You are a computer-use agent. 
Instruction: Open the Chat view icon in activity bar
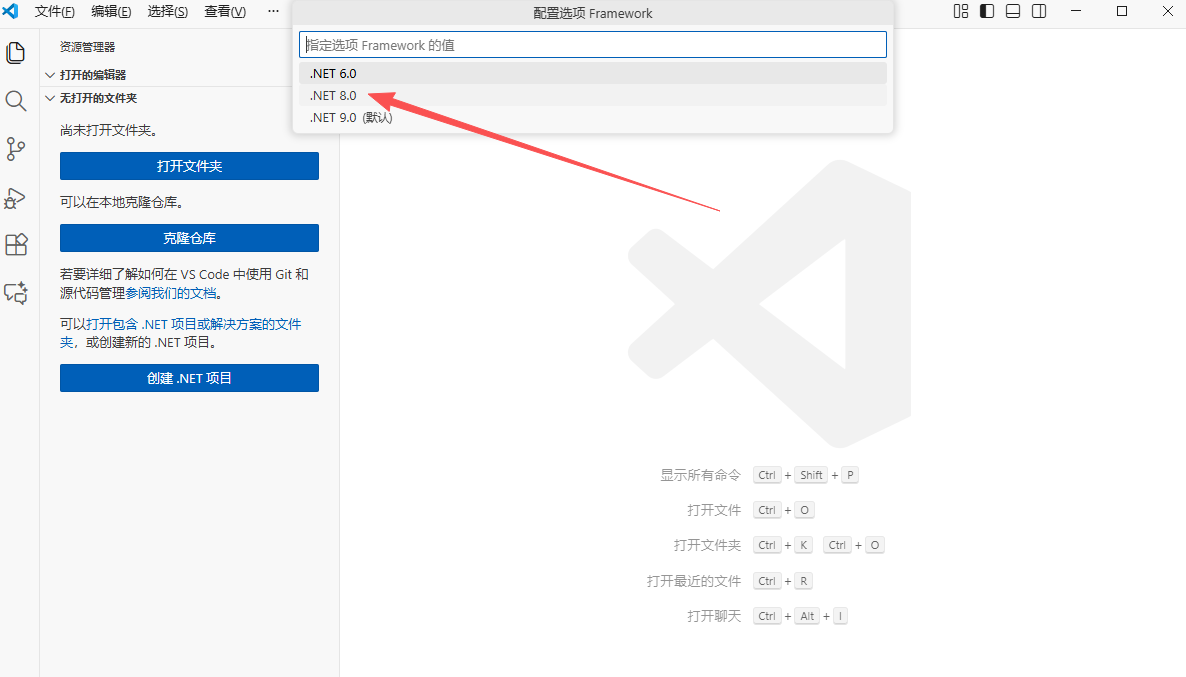tap(16, 293)
